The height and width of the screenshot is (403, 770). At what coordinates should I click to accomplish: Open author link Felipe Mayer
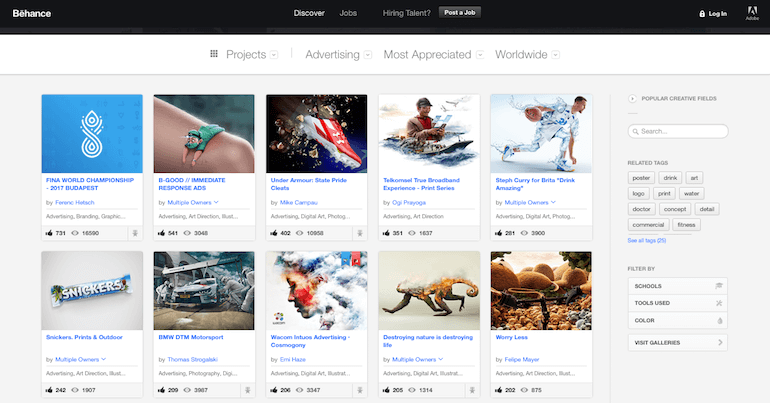click(x=522, y=359)
